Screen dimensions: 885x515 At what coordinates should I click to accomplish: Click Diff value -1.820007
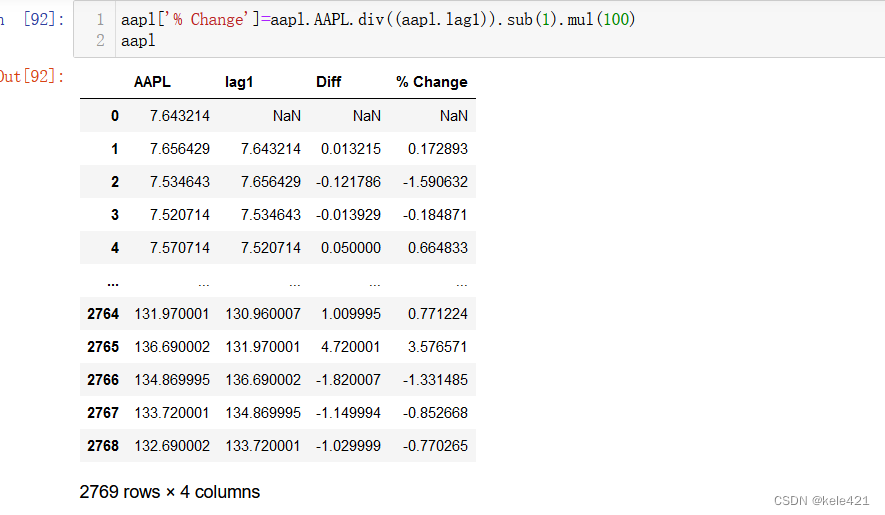[x=348, y=380]
